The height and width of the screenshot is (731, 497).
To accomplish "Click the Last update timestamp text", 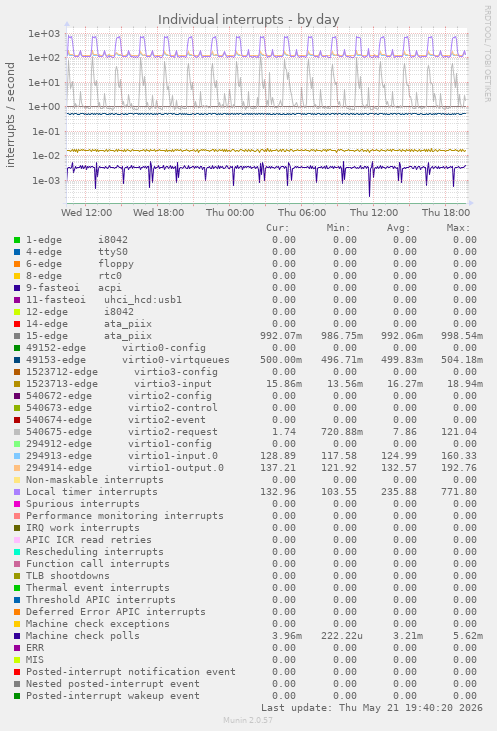I will [372, 708].
